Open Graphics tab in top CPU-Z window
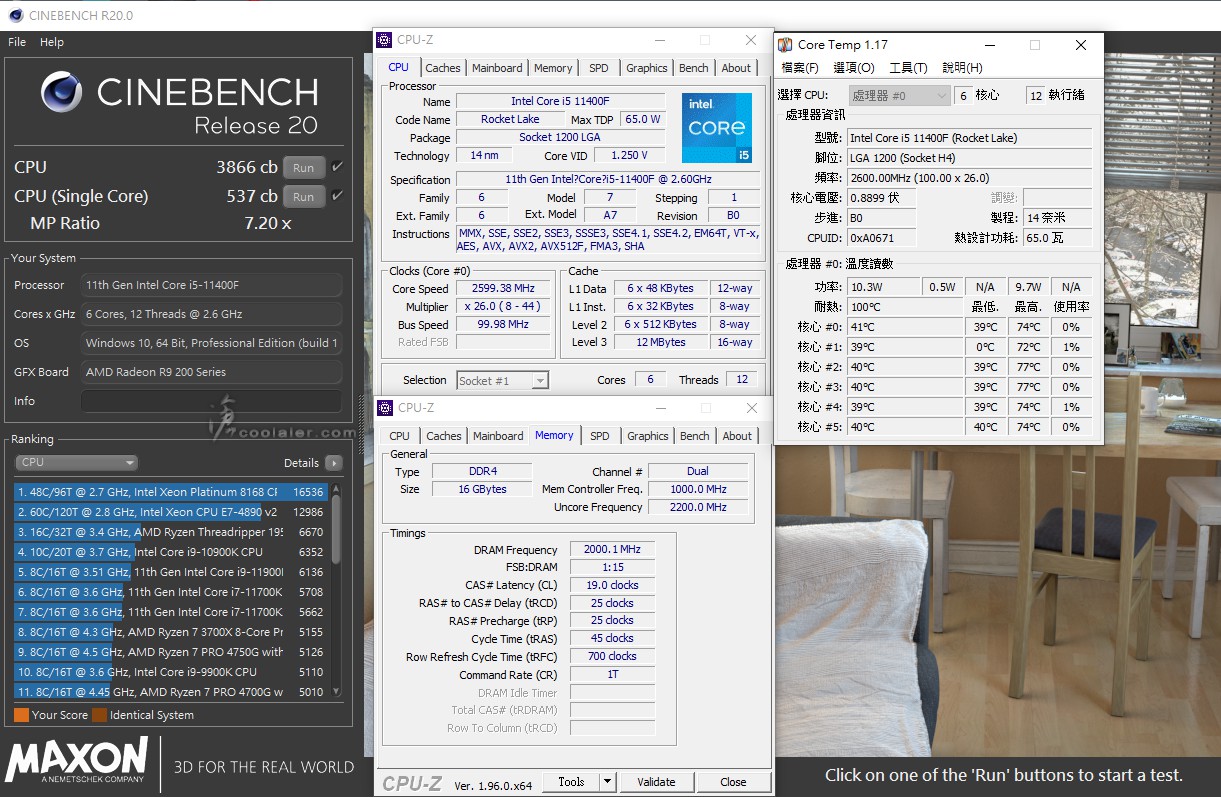The width and height of the screenshot is (1221, 797). point(646,68)
